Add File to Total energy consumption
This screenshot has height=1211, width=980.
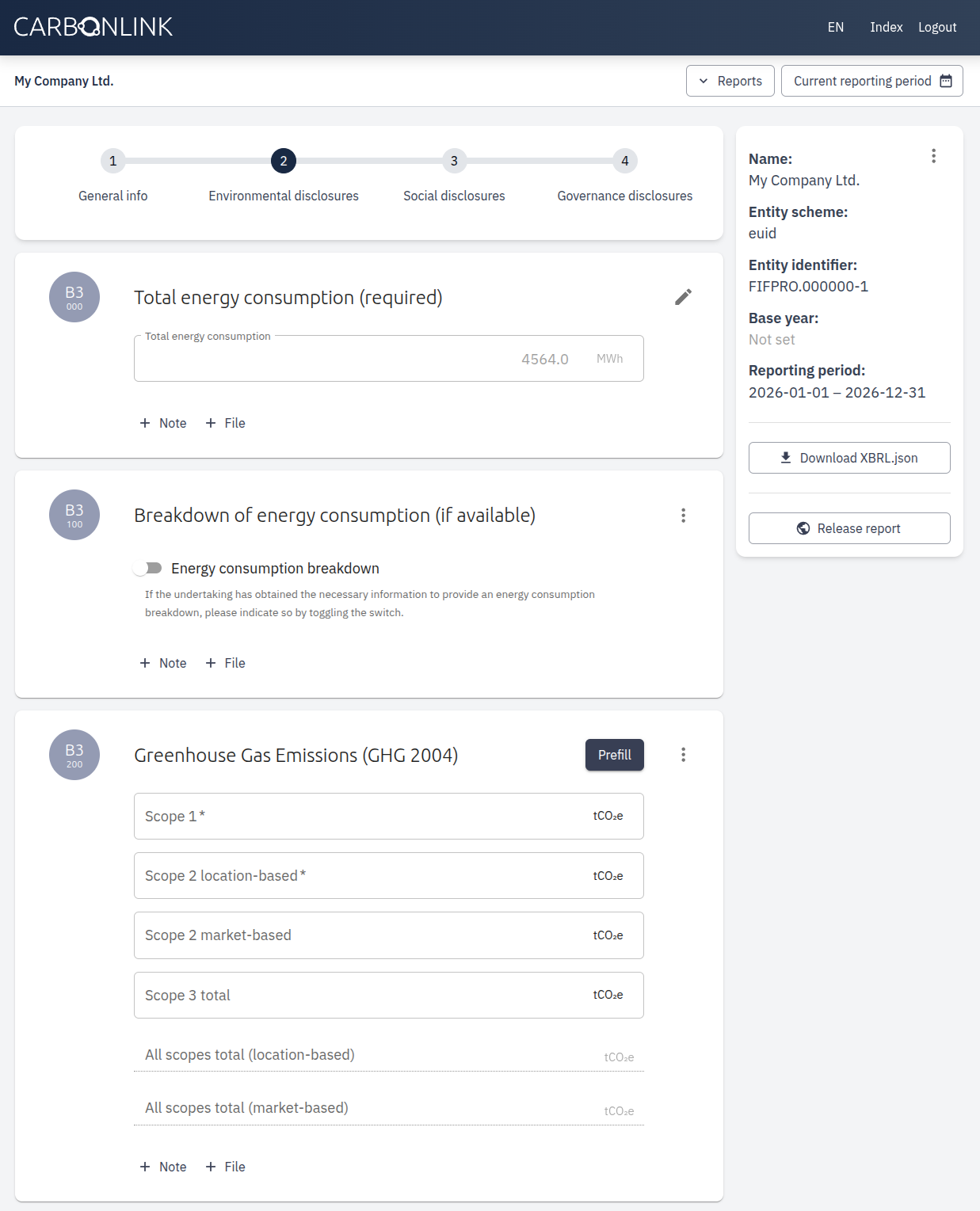coord(226,423)
